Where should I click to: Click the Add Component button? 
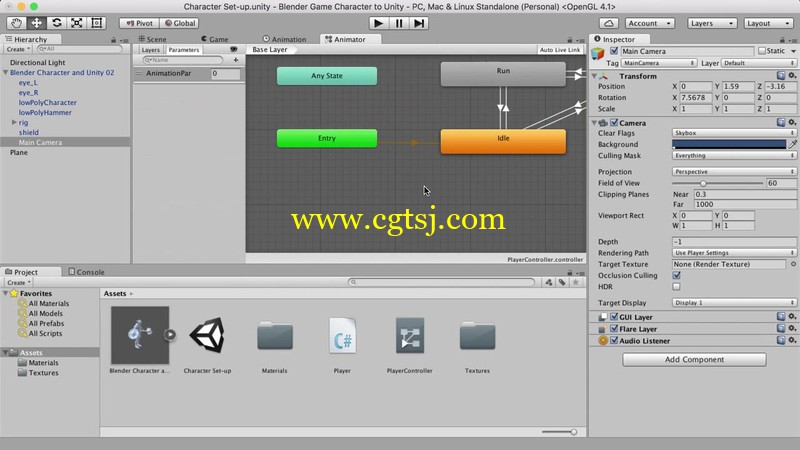[694, 360]
